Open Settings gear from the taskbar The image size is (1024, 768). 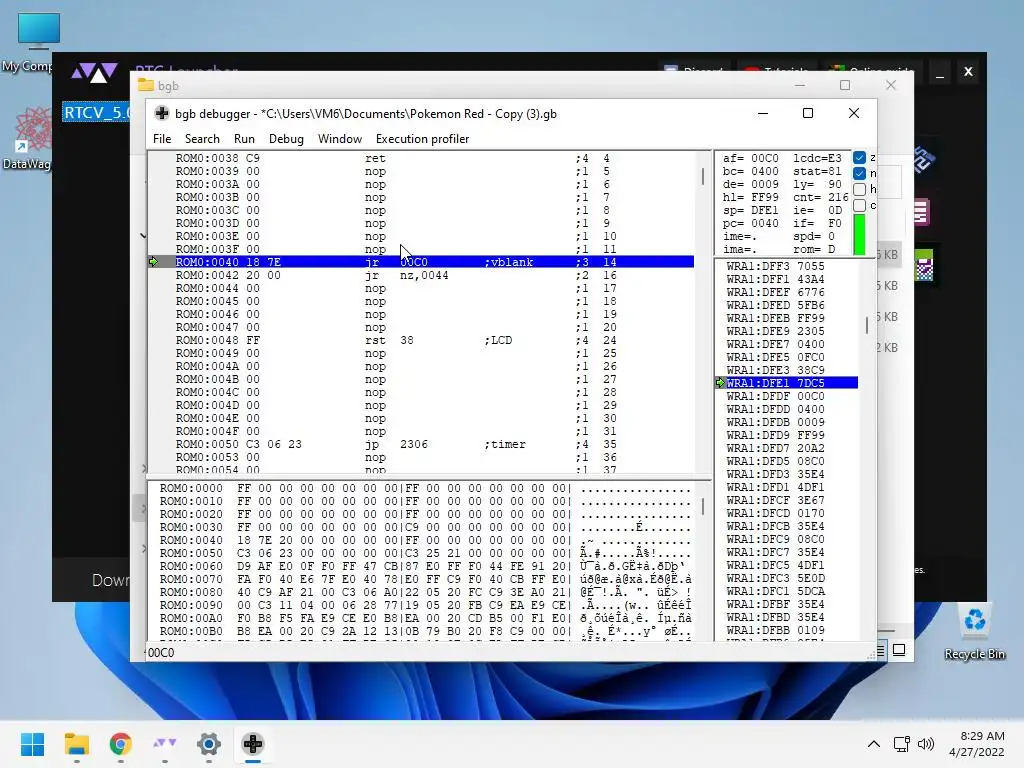(x=209, y=744)
